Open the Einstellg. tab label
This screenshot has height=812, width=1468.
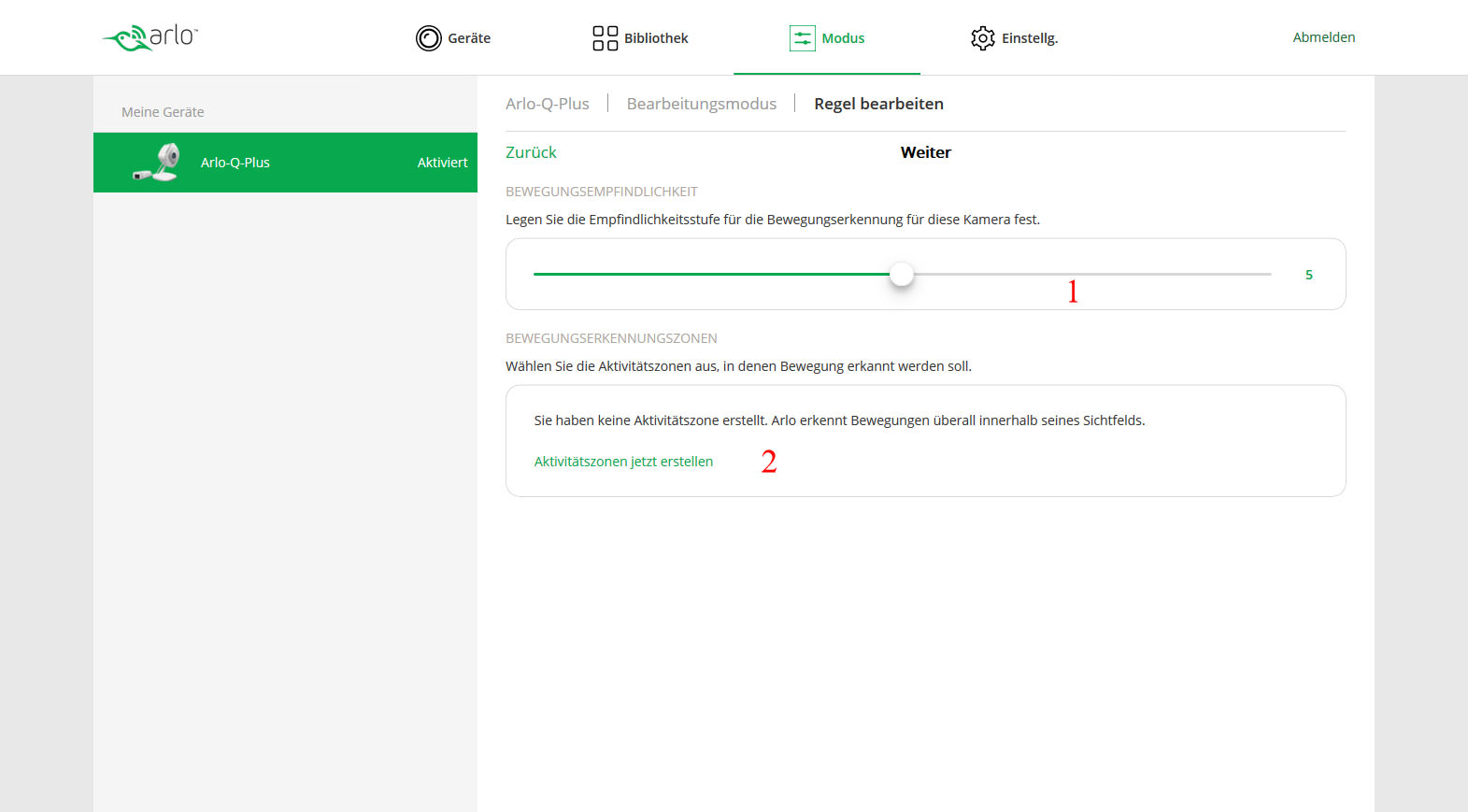pos(1030,38)
